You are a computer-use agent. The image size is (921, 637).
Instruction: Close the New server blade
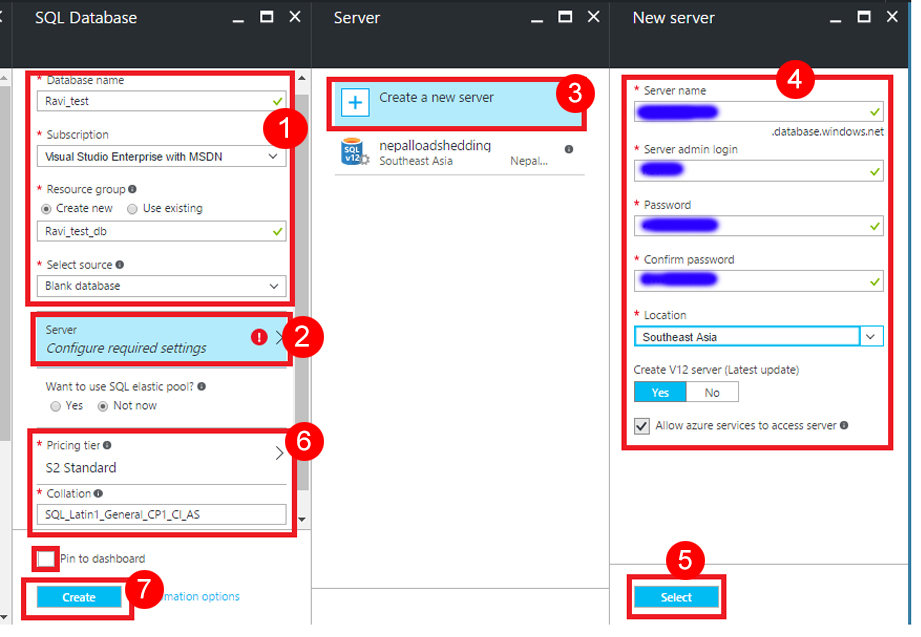point(892,17)
